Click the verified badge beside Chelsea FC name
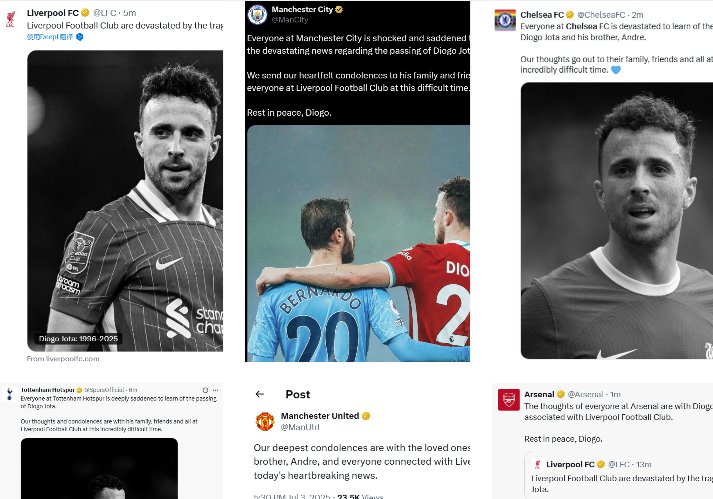The height and width of the screenshot is (499, 713). (570, 15)
